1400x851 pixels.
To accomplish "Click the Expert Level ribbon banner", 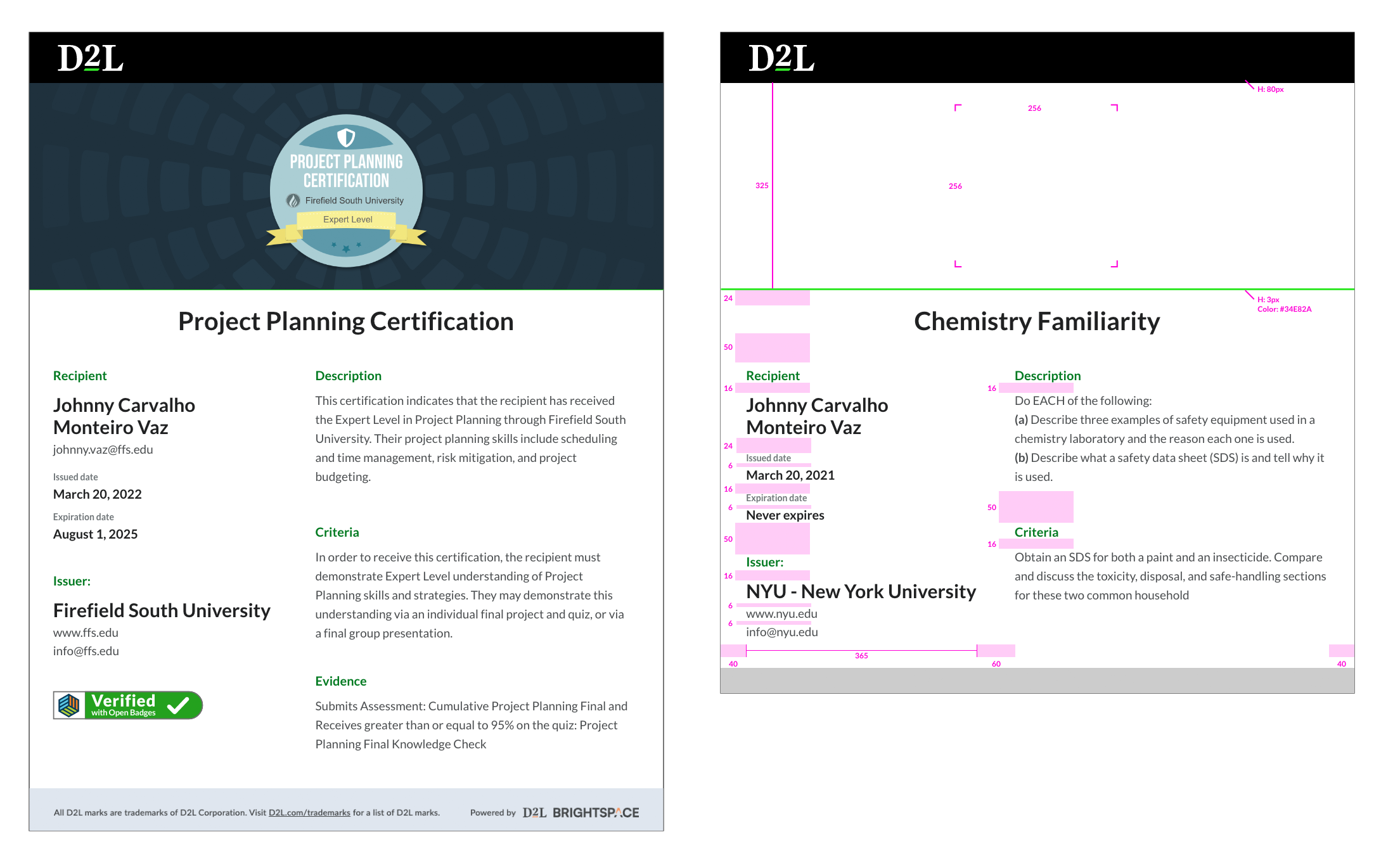I will [x=347, y=220].
